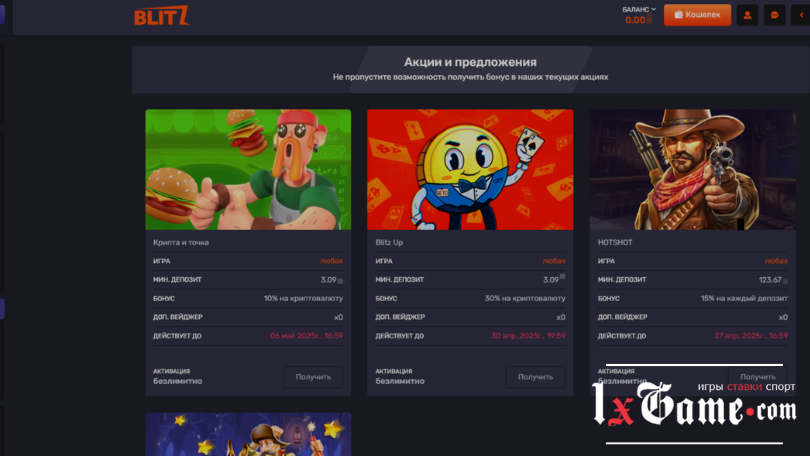
Task: Click the 123.67 minimum deposit value
Action: (770, 280)
